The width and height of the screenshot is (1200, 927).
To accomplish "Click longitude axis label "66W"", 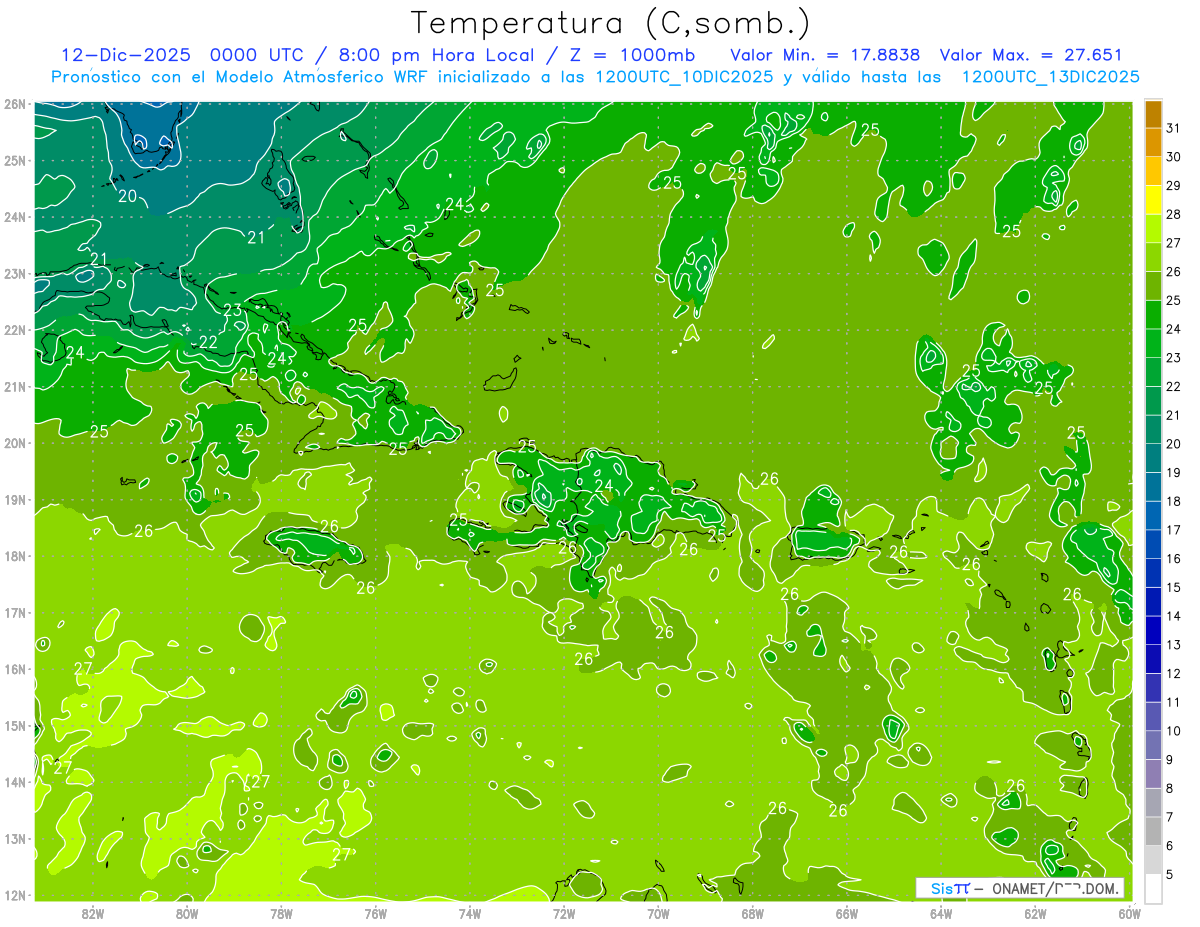I will (847, 913).
